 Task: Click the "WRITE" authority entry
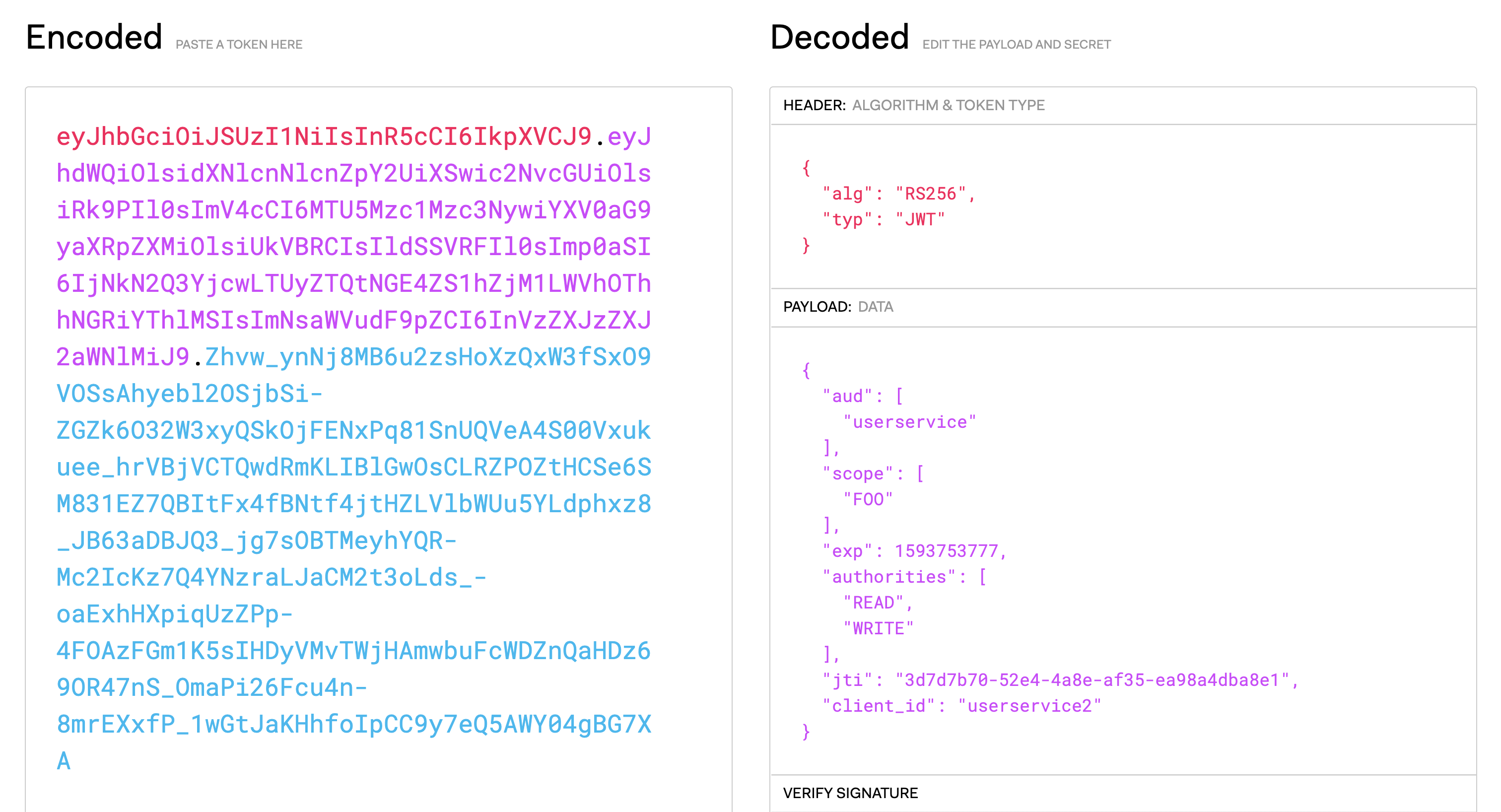pyautogui.click(x=878, y=628)
